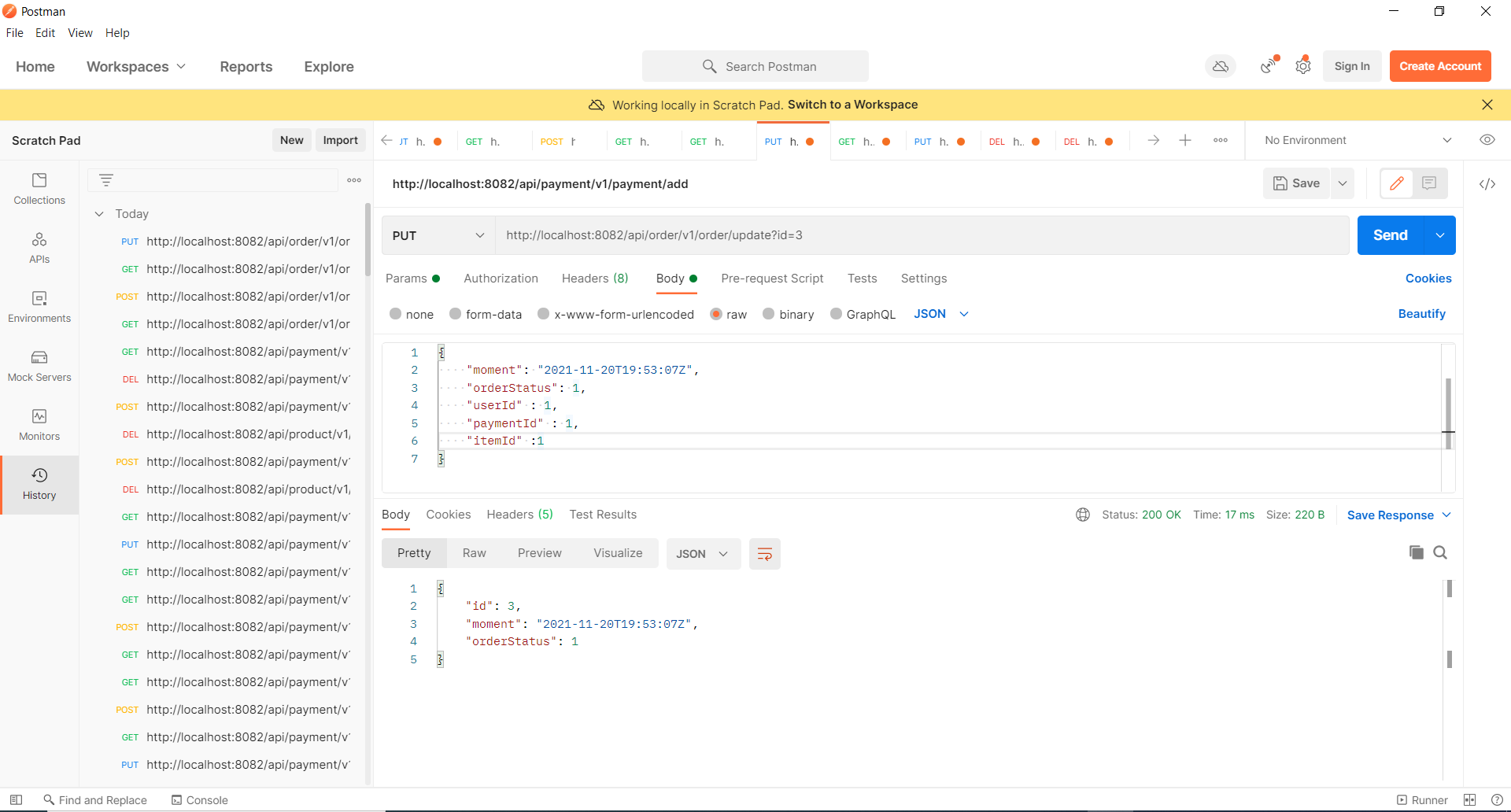Open tab options three-dot menu
Screen dimensions: 1511x812
pos(1221,140)
